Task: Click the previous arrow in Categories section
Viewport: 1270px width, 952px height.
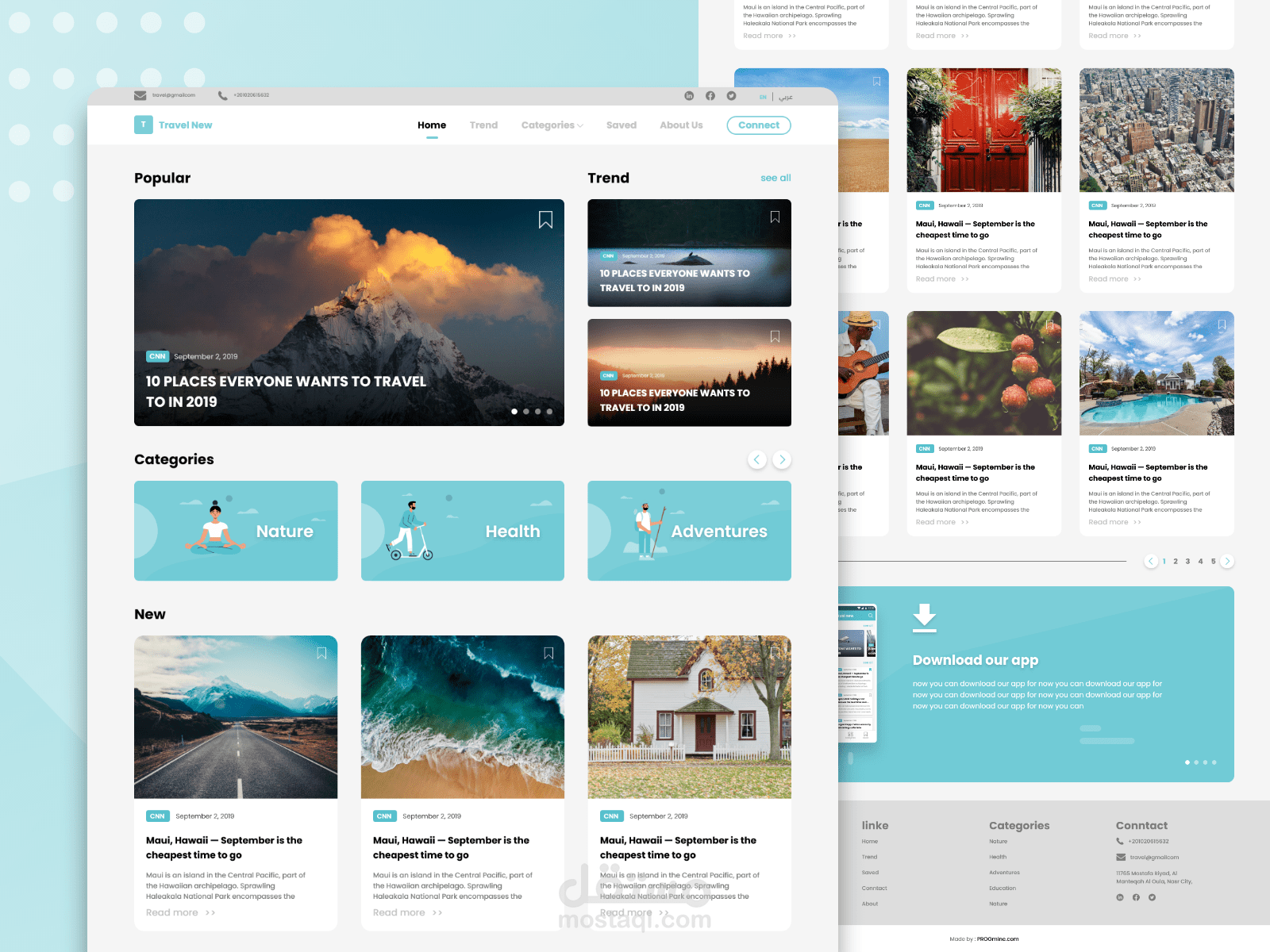Action: coord(757,459)
